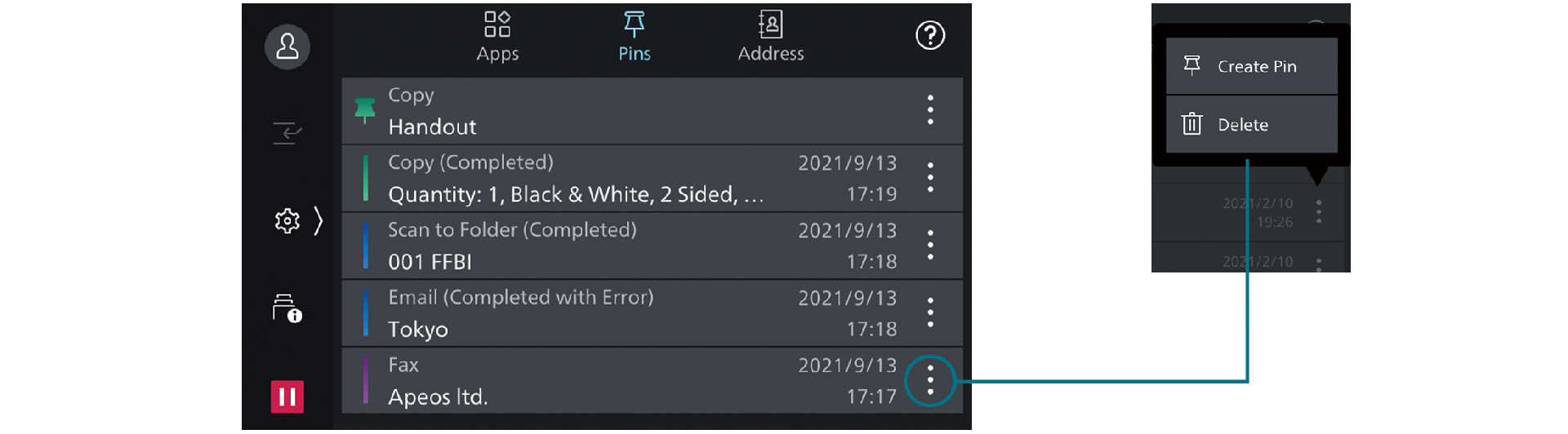This screenshot has height=434, width=1568.
Task: Select the Pins tab
Action: tap(634, 37)
